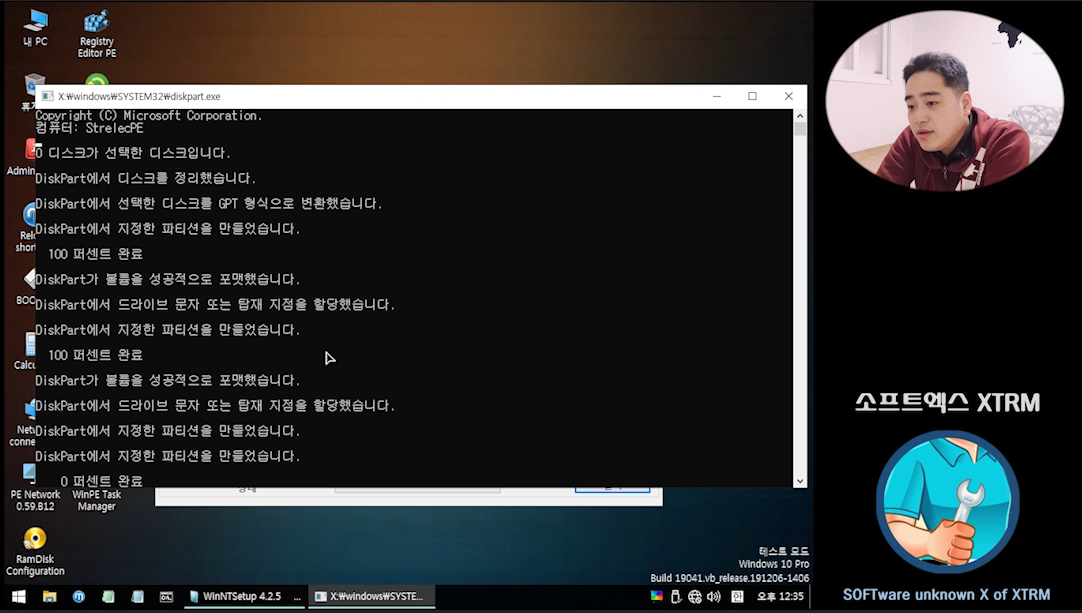Open File Explorer from the taskbar
The height and width of the screenshot is (613, 1082).
coord(49,596)
